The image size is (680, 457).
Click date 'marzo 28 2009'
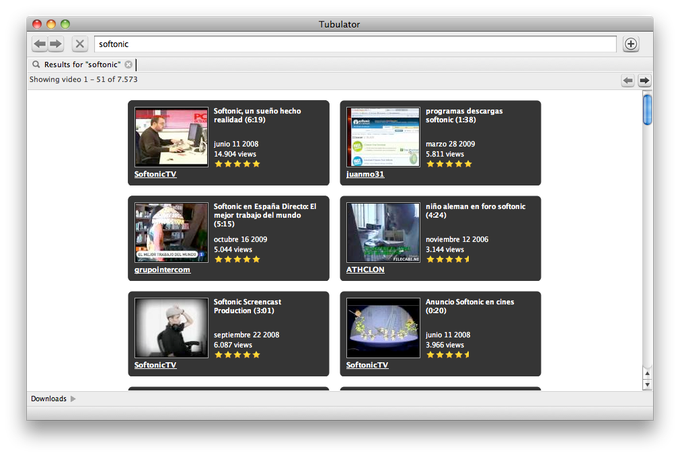450,144
